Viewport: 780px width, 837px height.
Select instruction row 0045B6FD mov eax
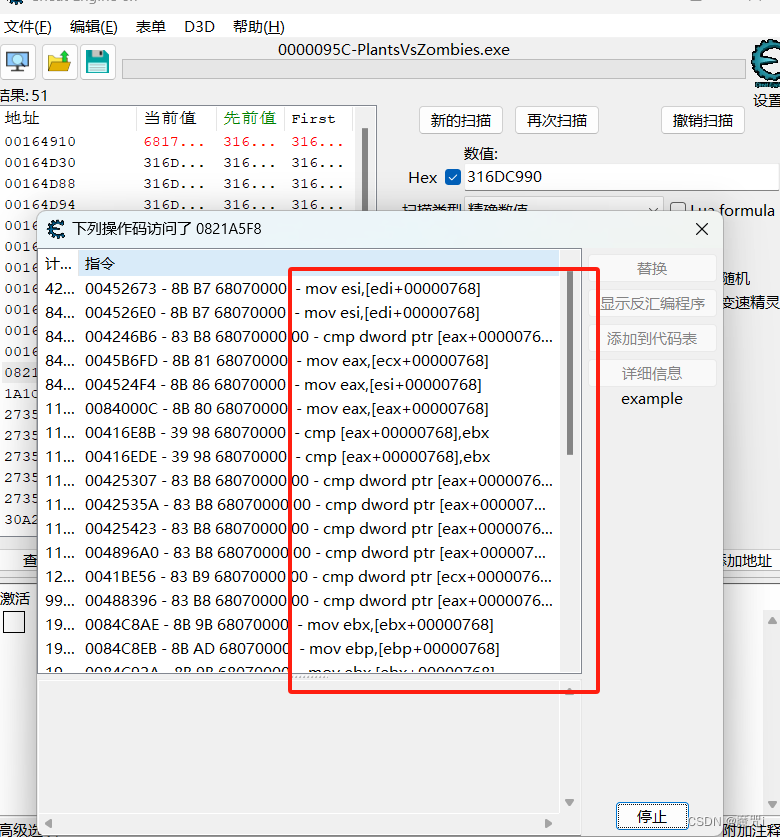(300, 361)
